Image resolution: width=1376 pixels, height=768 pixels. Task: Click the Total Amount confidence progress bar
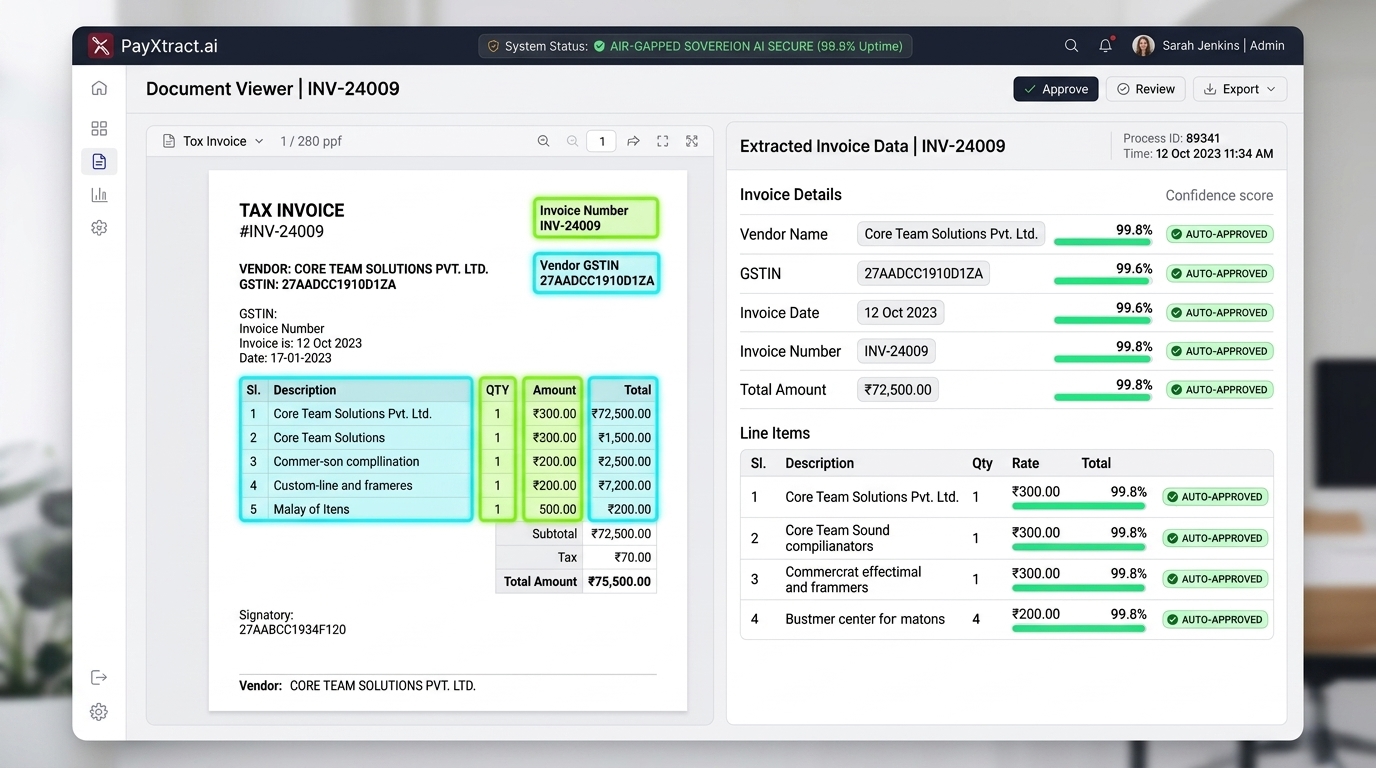point(1103,398)
